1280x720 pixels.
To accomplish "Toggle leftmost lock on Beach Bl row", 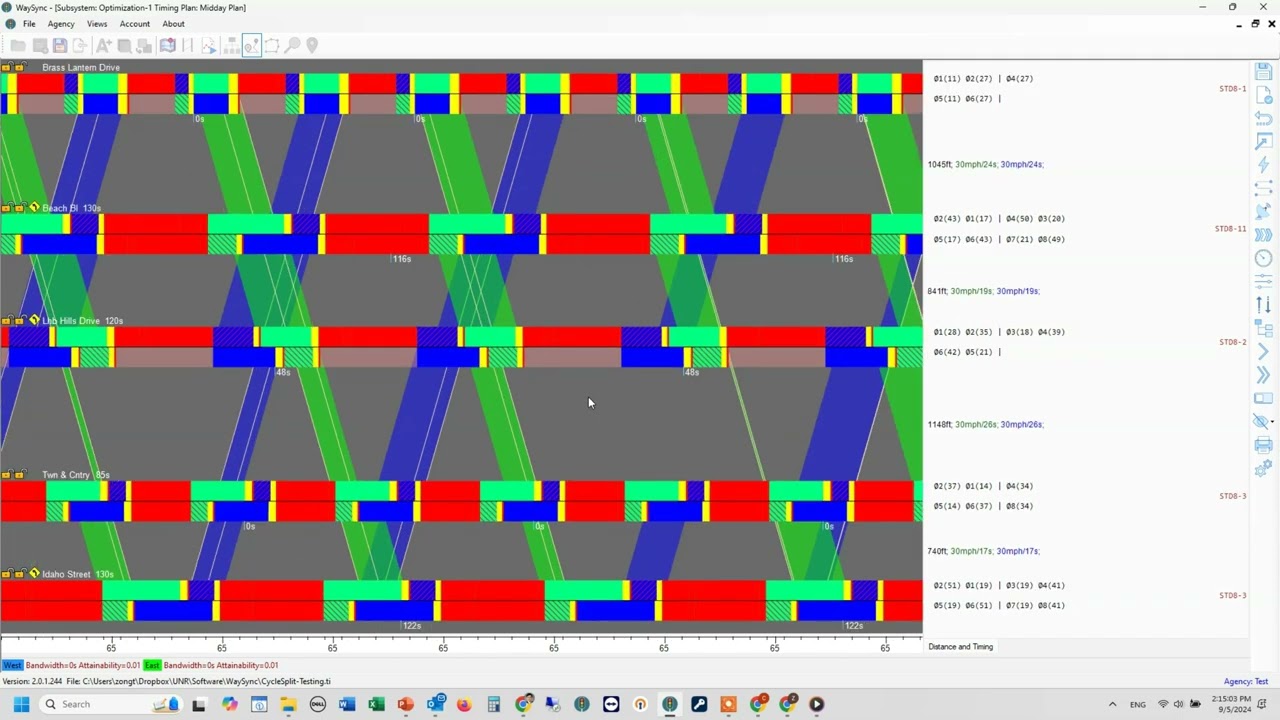I will (6, 208).
